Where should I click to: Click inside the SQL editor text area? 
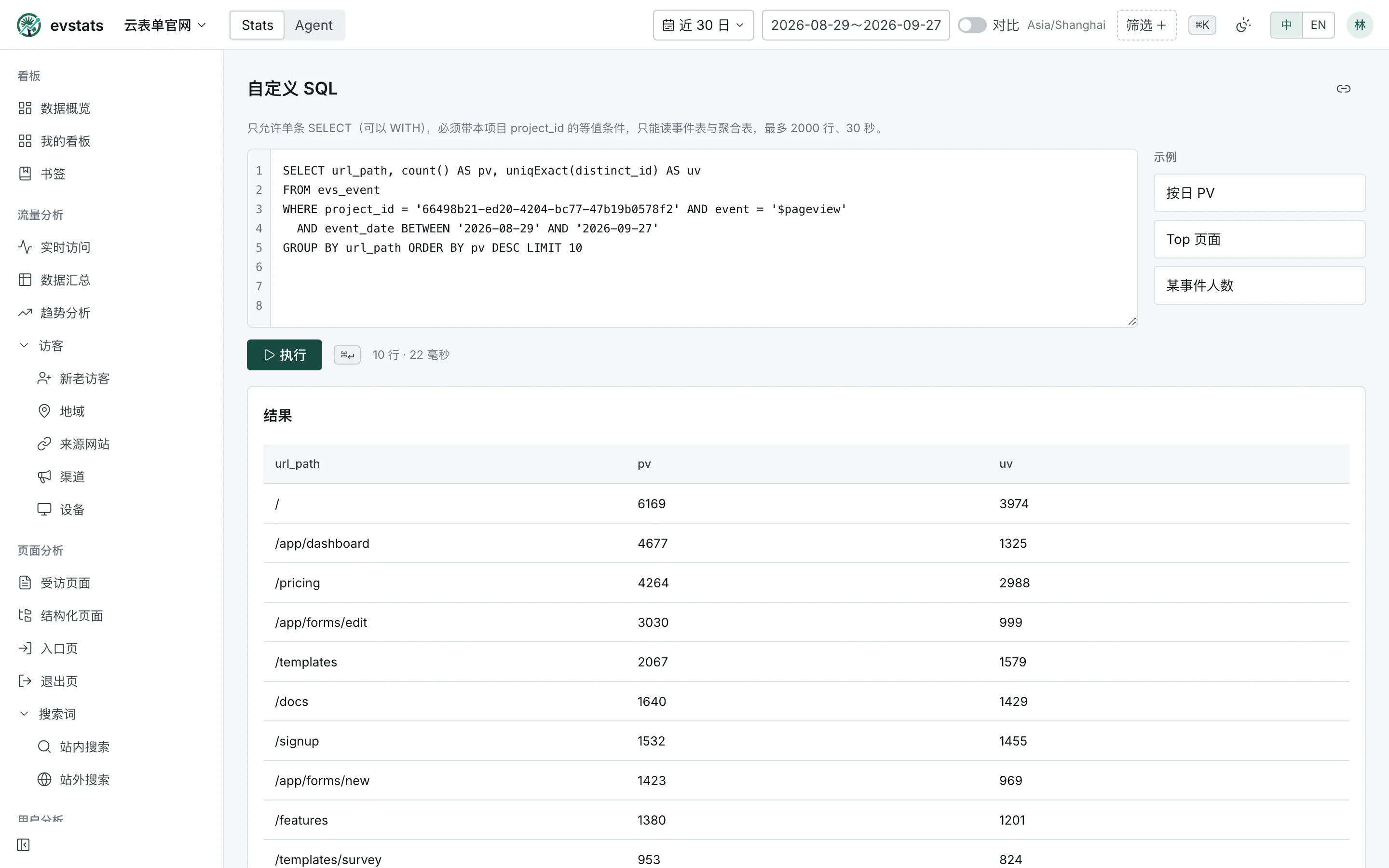tap(704, 238)
